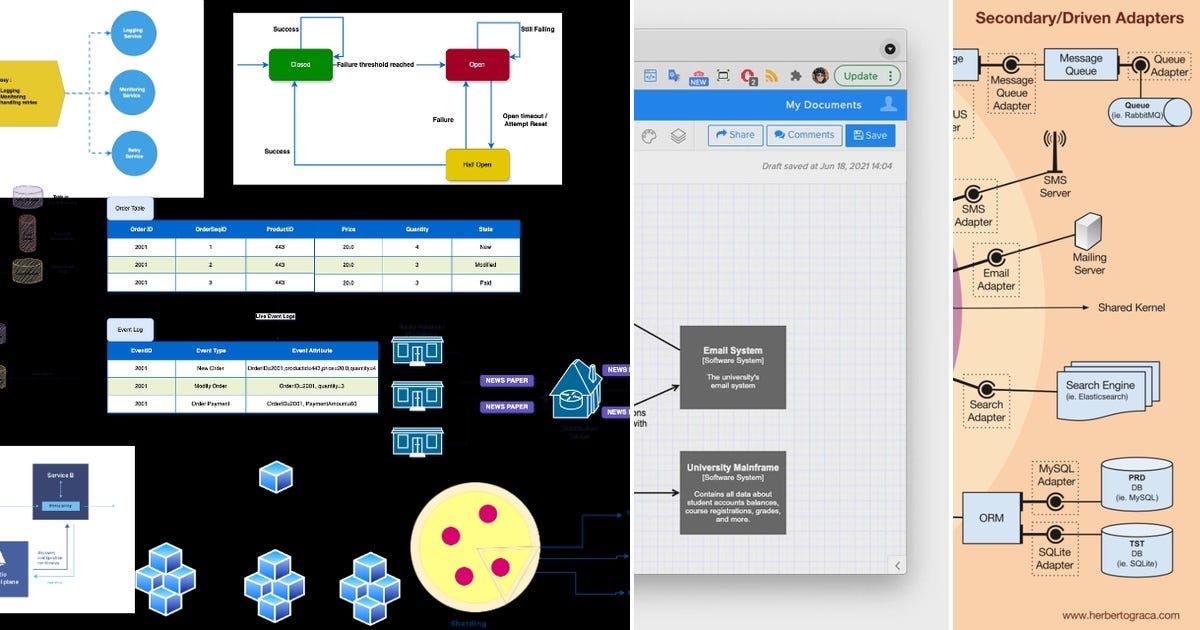Click the floppy disk icon on Save
Image resolution: width=1200 pixels, height=630 pixels.
click(x=858, y=134)
